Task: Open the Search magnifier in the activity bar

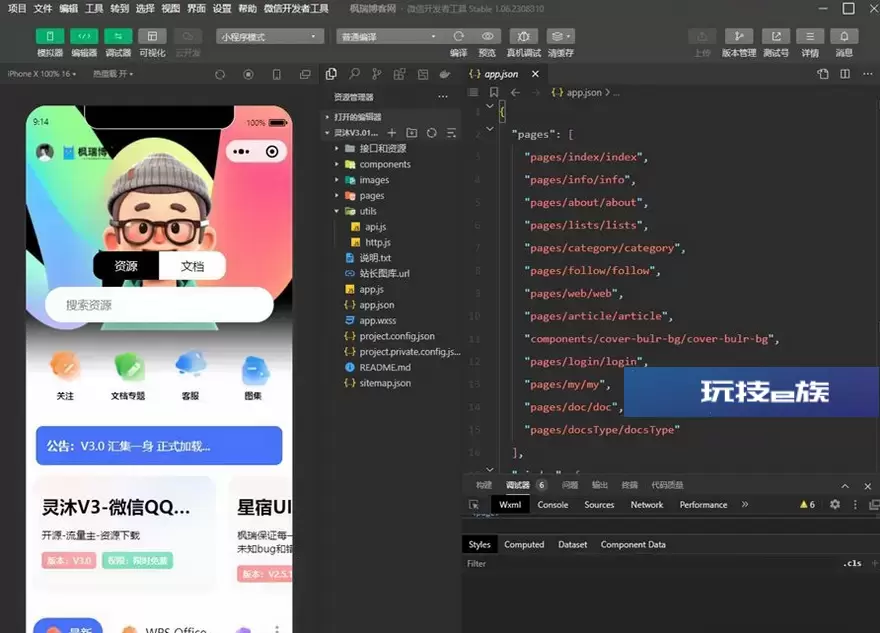Action: tap(354, 74)
